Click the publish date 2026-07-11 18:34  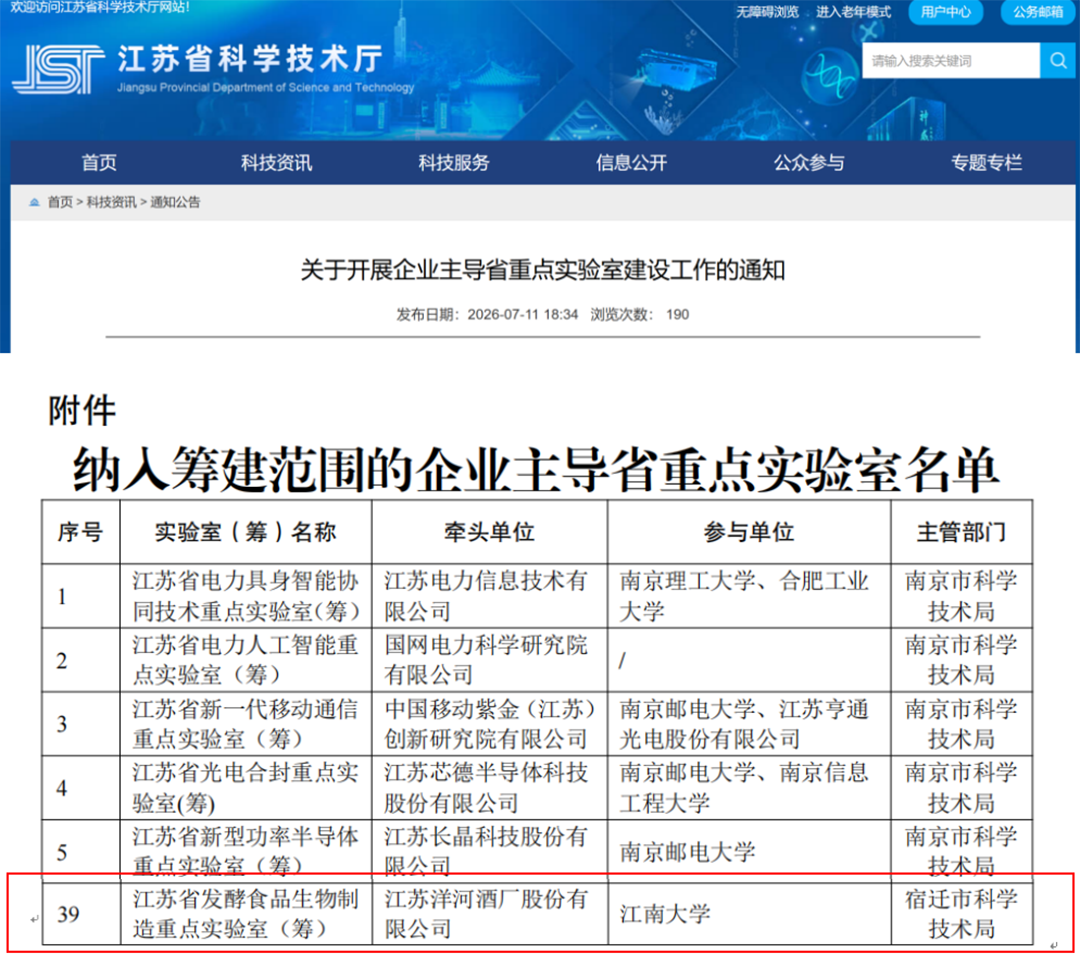click(523, 315)
